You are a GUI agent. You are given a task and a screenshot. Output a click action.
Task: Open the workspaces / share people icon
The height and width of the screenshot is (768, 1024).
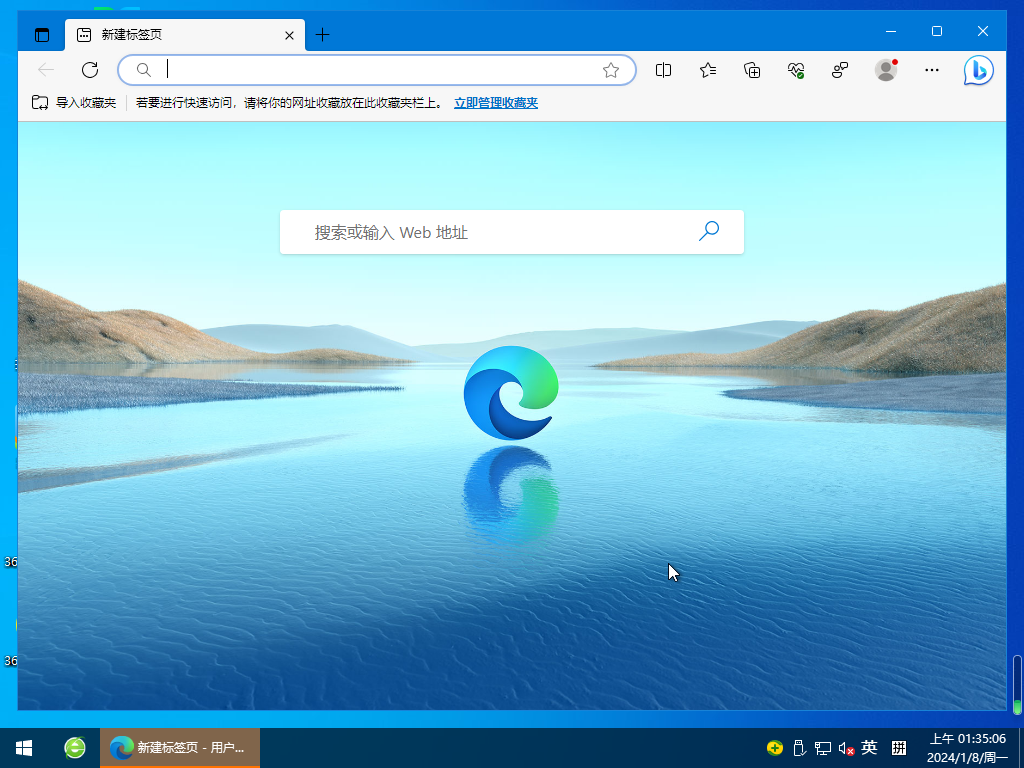pyautogui.click(x=840, y=70)
